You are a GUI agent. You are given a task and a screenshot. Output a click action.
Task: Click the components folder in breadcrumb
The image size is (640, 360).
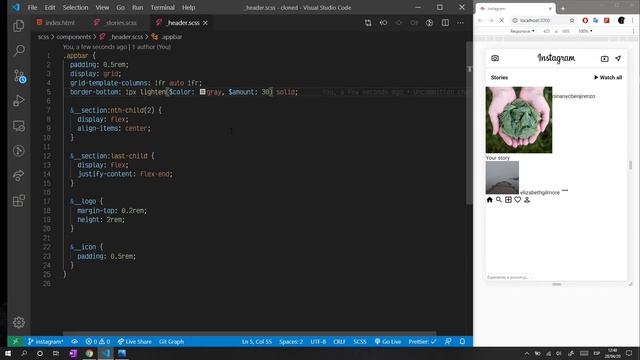tap(73, 37)
